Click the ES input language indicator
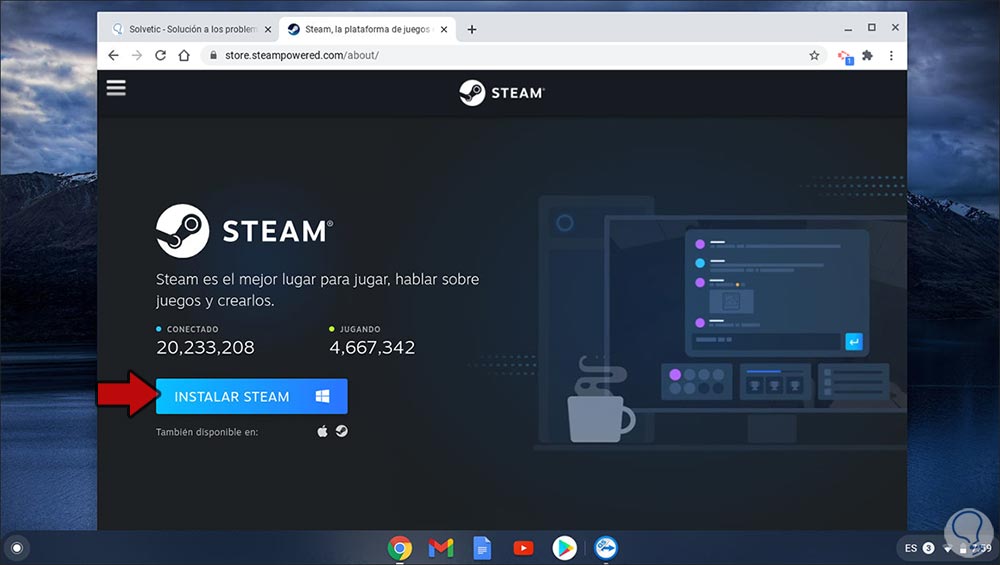 click(911, 548)
